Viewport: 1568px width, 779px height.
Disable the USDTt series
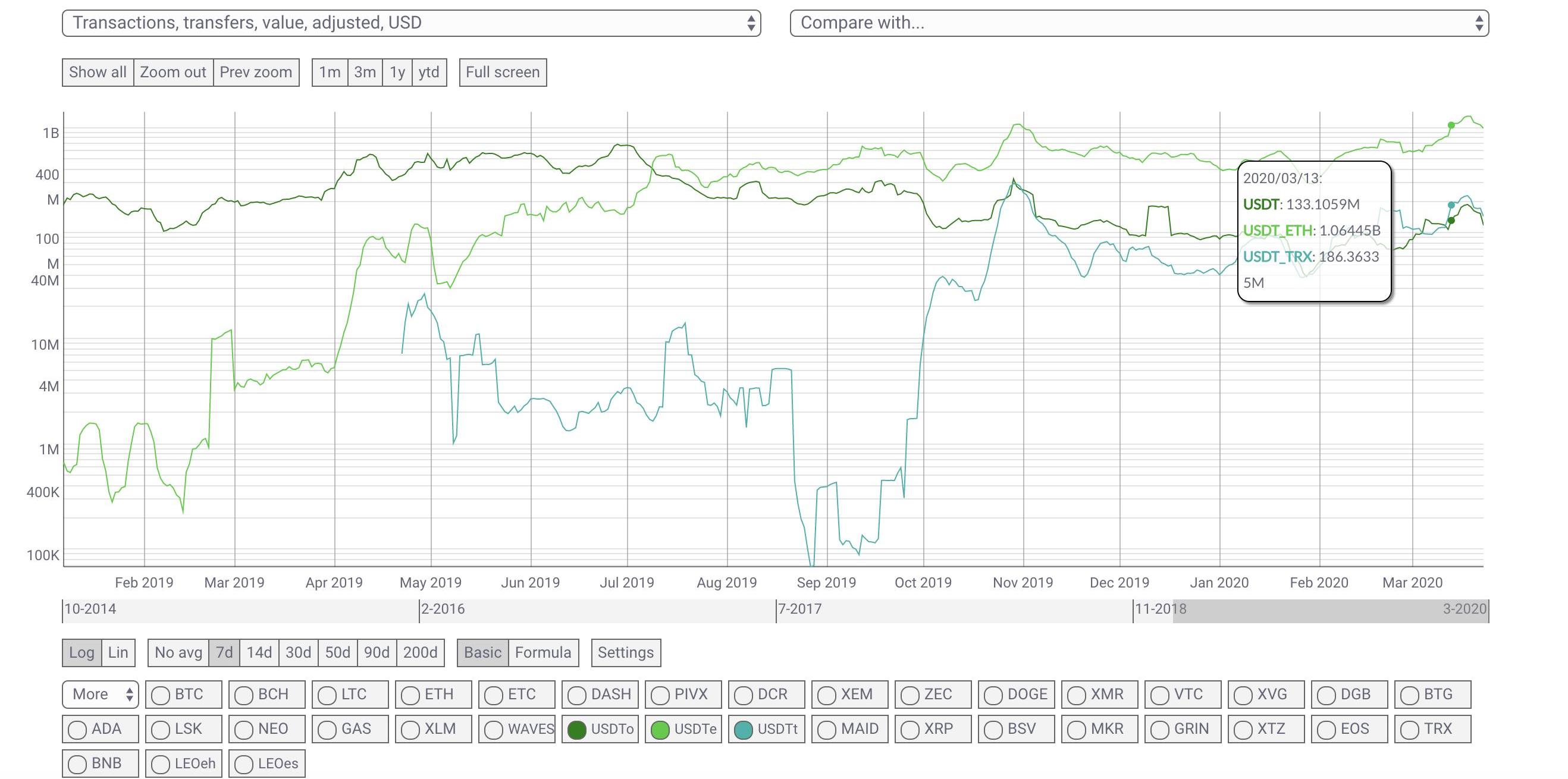(767, 729)
